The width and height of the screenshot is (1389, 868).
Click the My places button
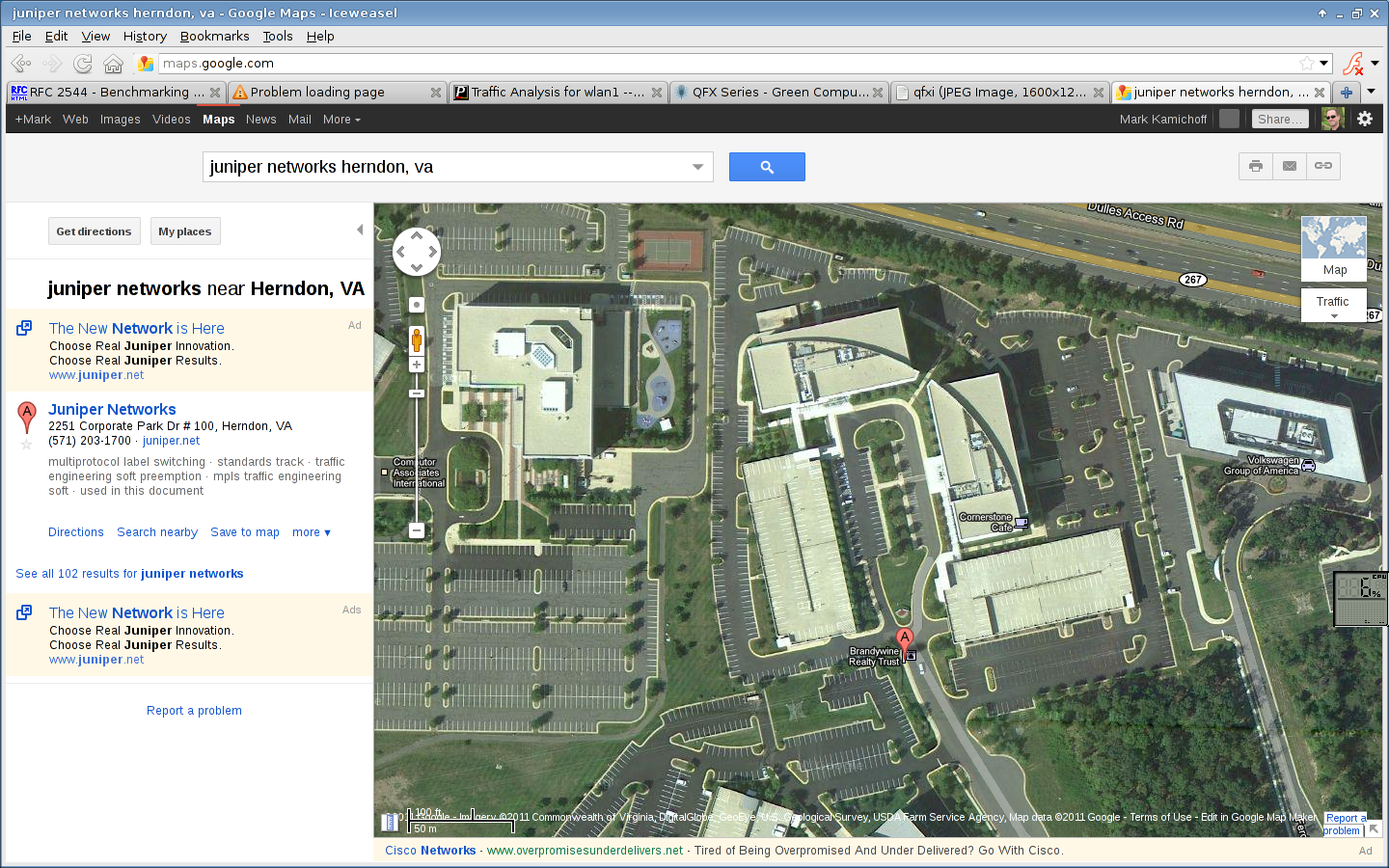(185, 231)
